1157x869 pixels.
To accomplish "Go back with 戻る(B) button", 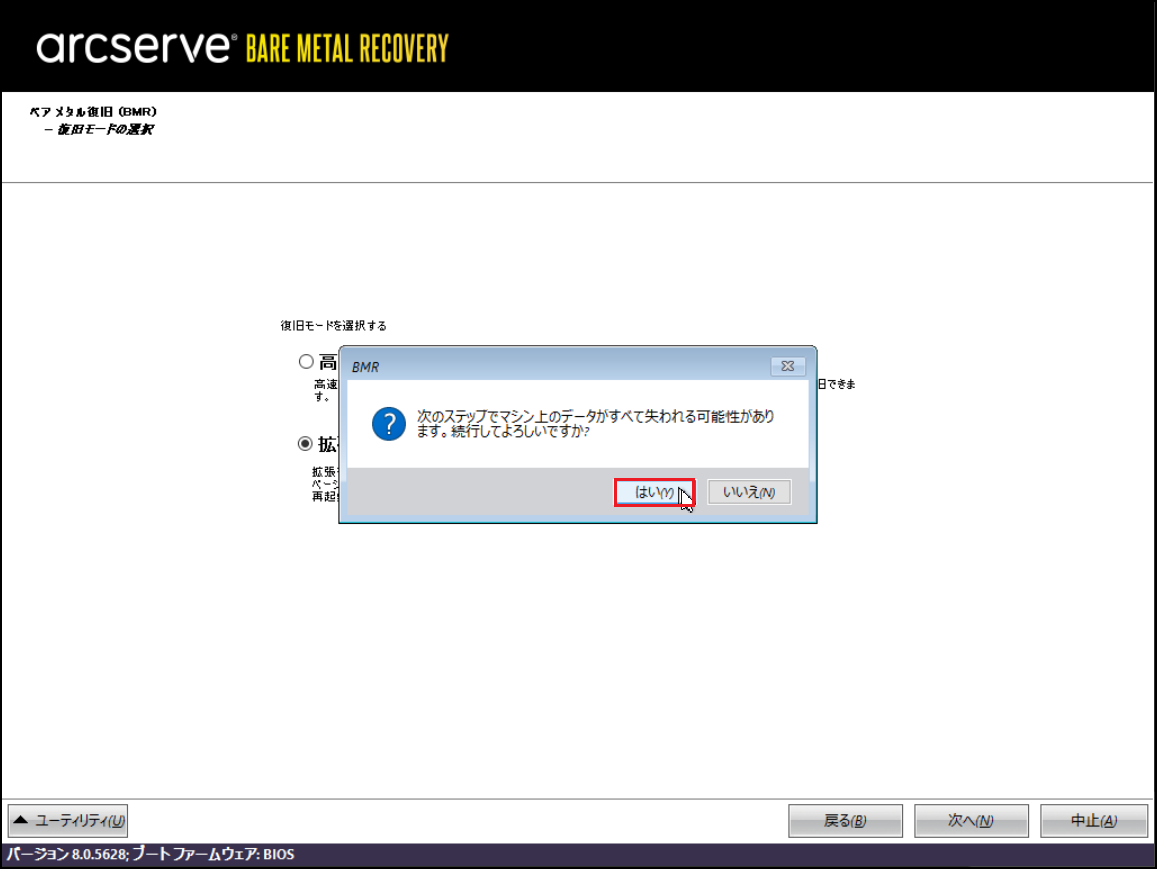I will click(845, 820).
